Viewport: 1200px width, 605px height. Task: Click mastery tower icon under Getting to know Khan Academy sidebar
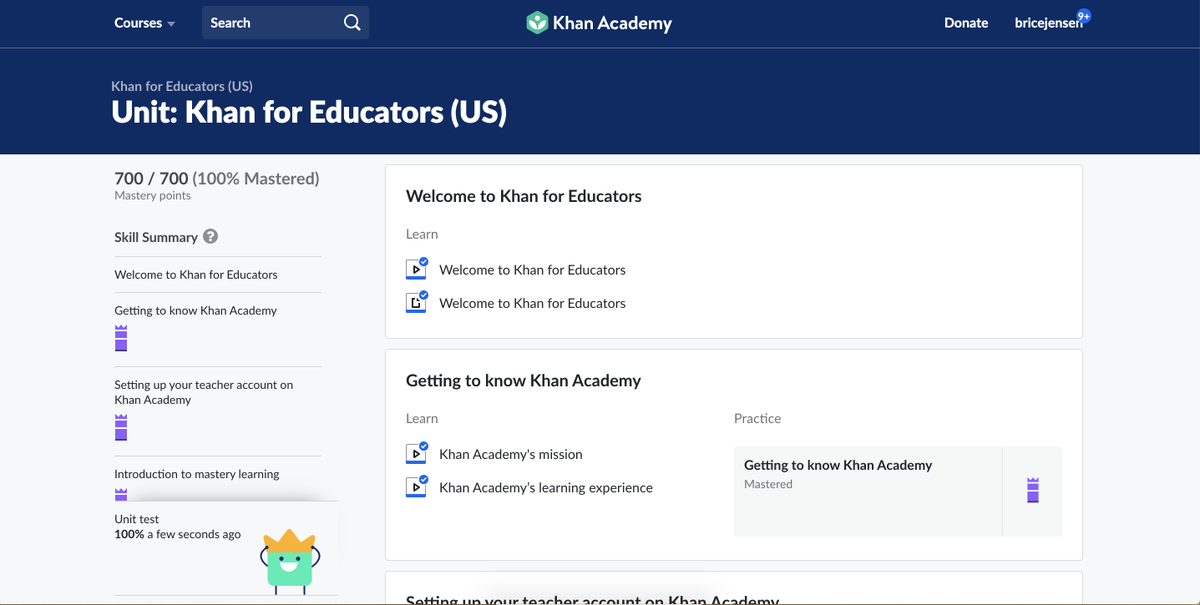tap(121, 338)
